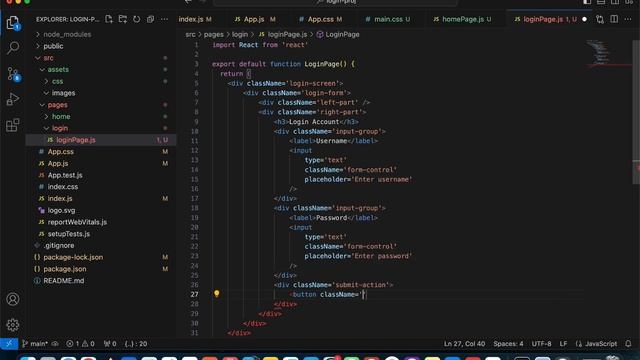Open Explorer more actions menu
Viewport: 640px width, 360px height.
pyautogui.click(x=164, y=19)
